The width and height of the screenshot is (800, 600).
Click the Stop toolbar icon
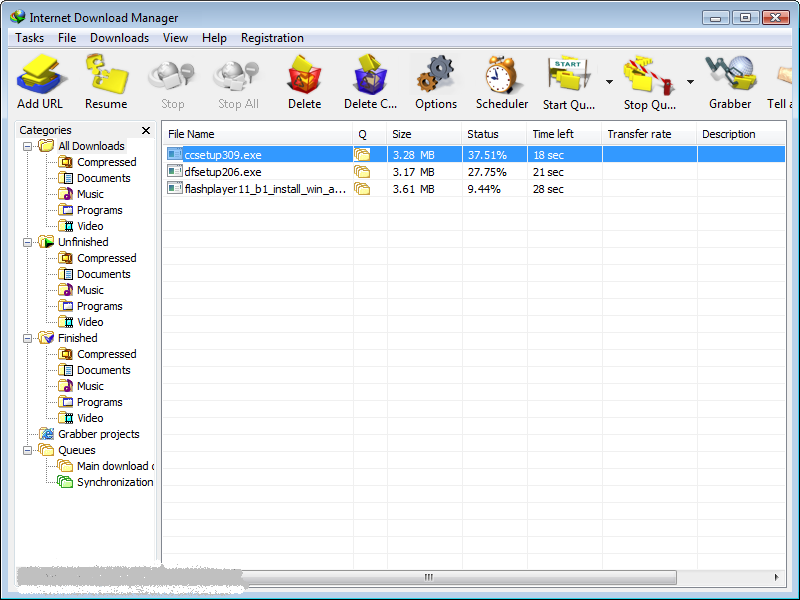pos(172,77)
